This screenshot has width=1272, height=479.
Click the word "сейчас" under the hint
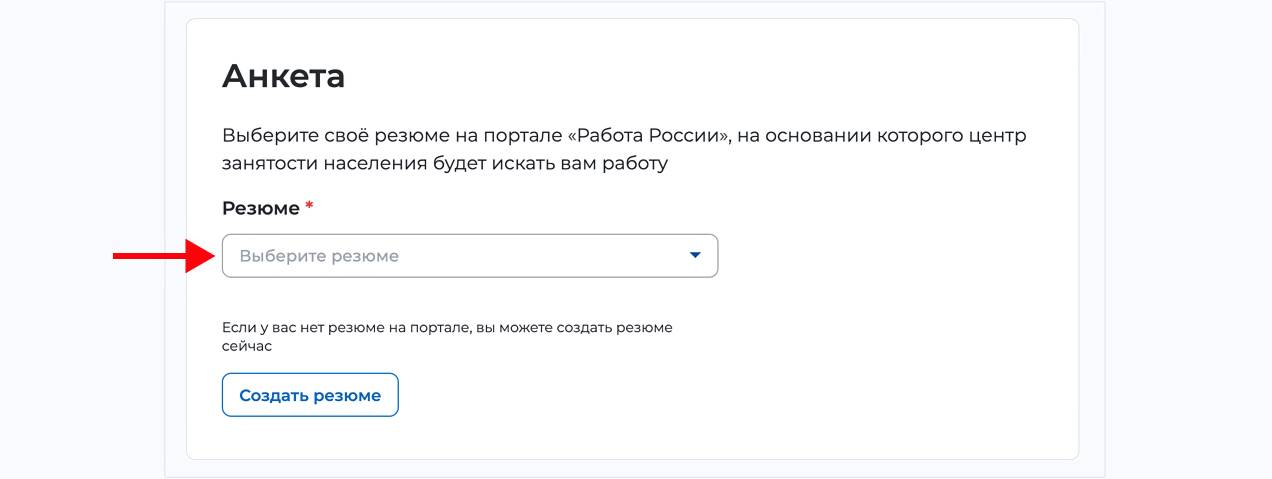(x=246, y=346)
